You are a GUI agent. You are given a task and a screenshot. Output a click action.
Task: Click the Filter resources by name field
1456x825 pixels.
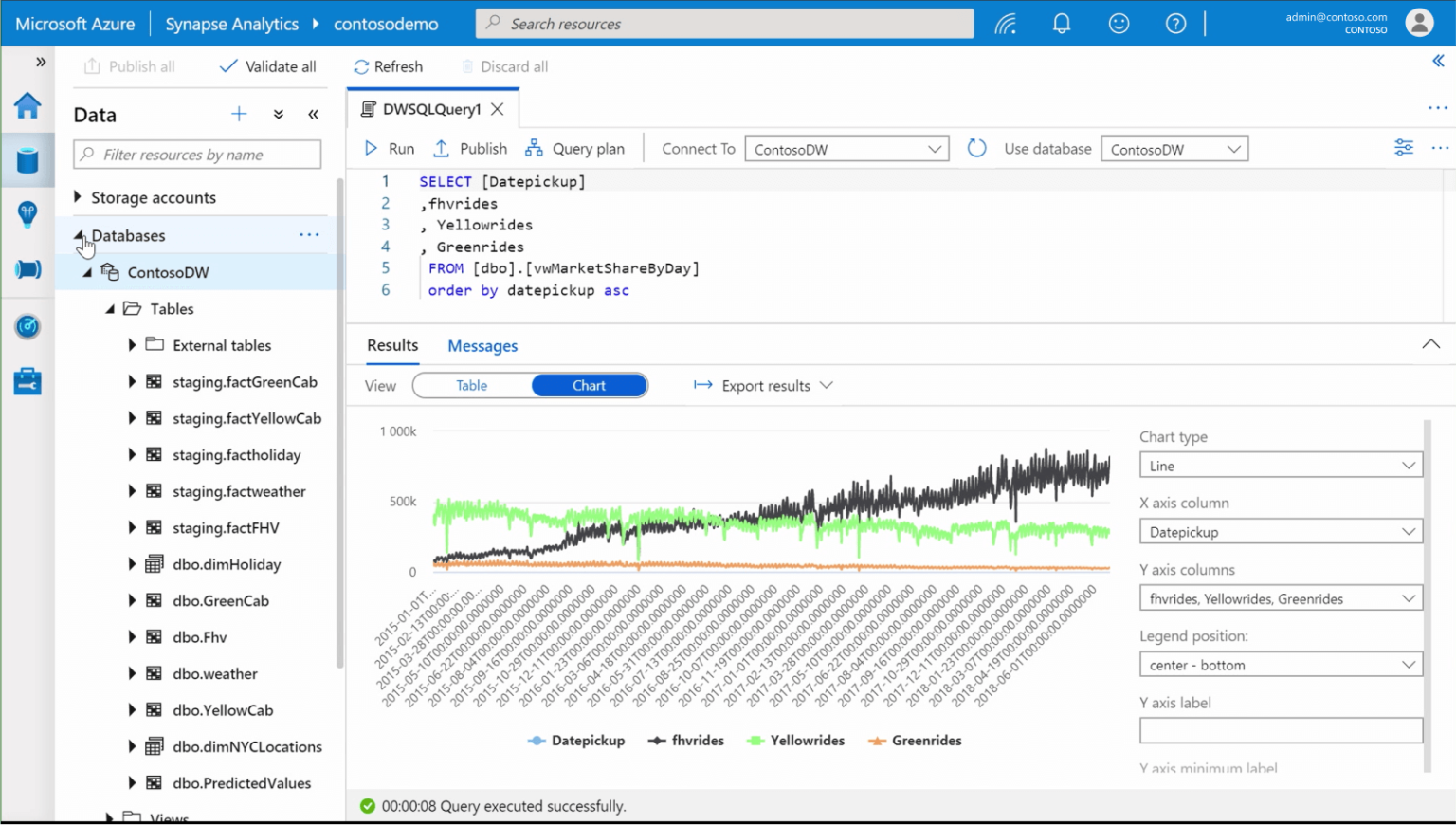click(x=196, y=154)
